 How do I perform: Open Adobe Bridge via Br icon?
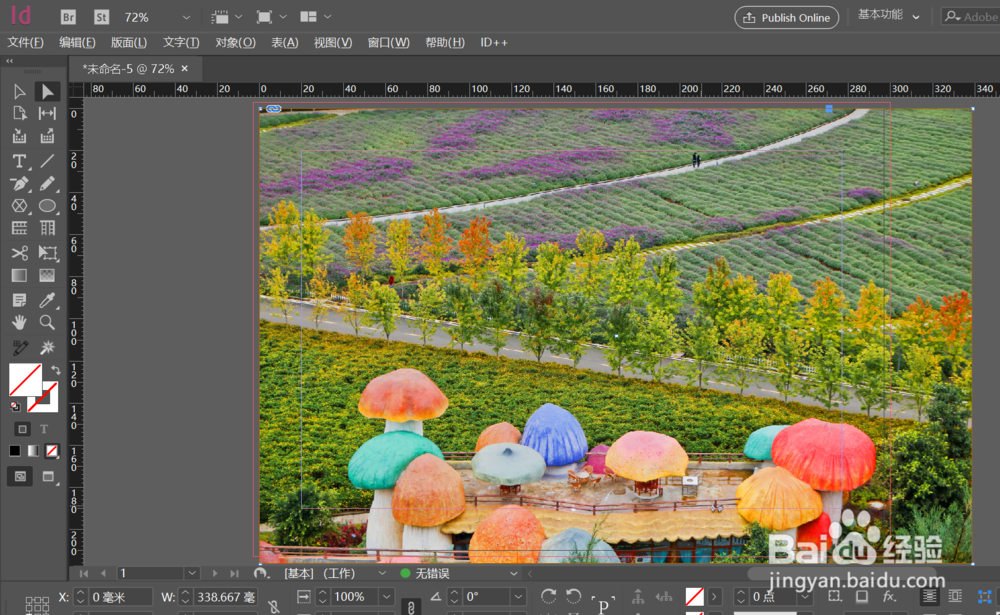[68, 17]
